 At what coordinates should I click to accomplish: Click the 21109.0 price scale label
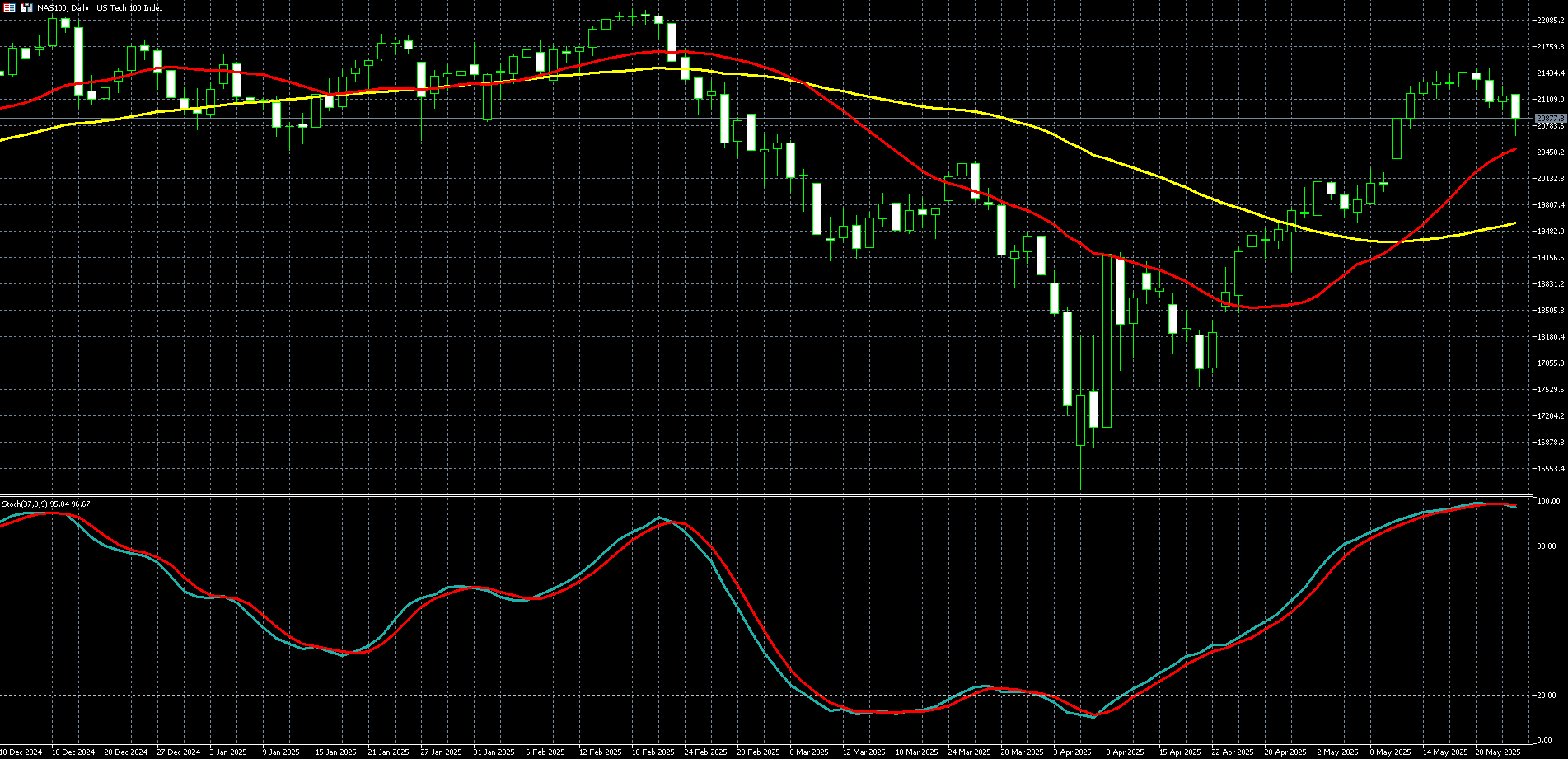point(1550,100)
